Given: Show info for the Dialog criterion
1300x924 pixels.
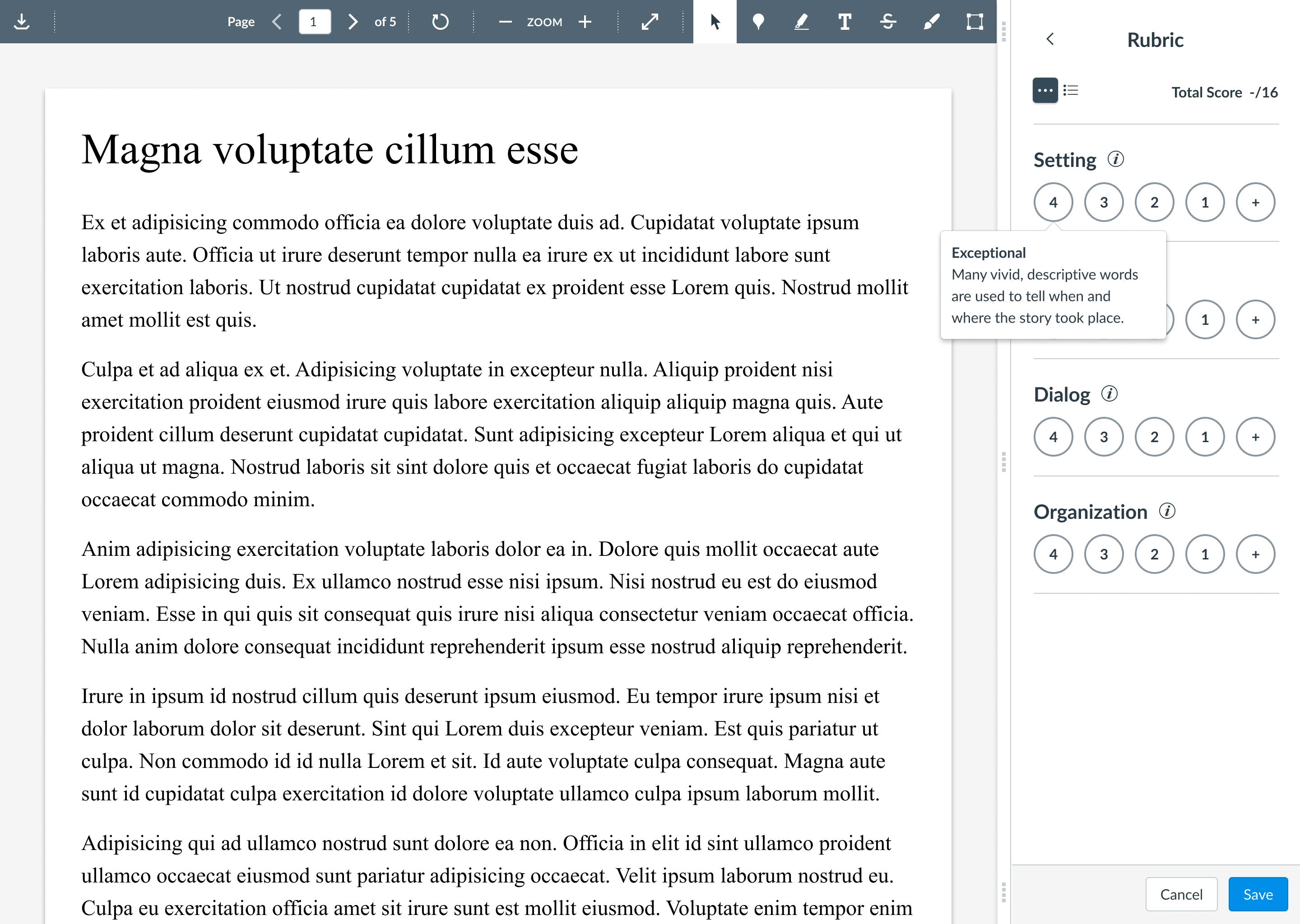Looking at the screenshot, I should coord(1110,394).
